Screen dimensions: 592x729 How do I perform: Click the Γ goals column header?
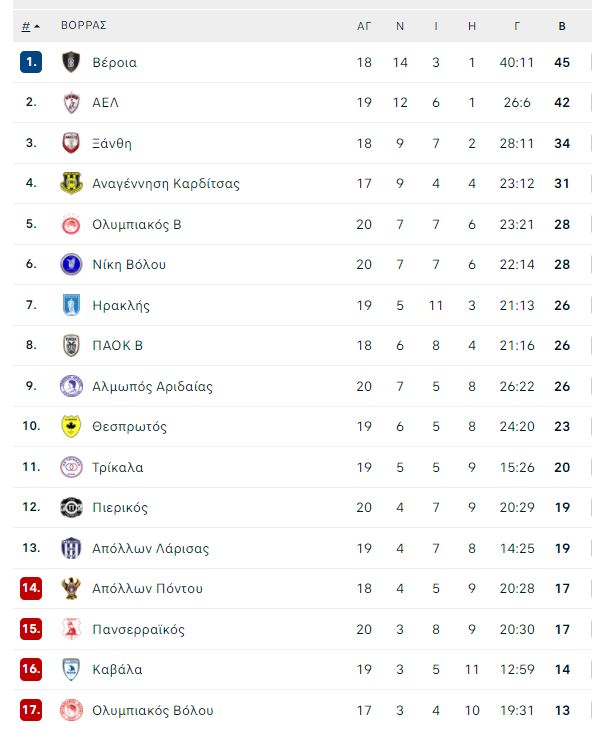517,26
